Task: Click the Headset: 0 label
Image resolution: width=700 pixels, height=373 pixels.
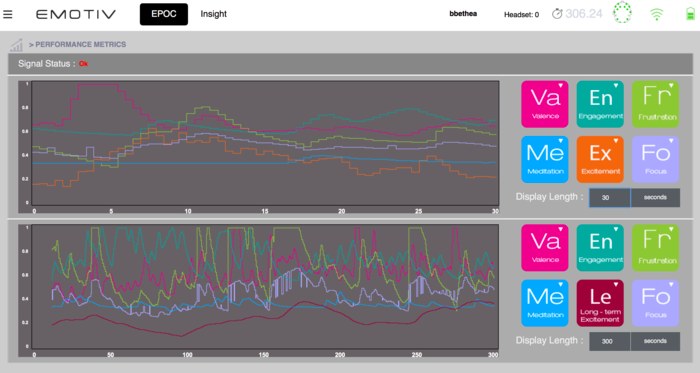Action: point(521,15)
